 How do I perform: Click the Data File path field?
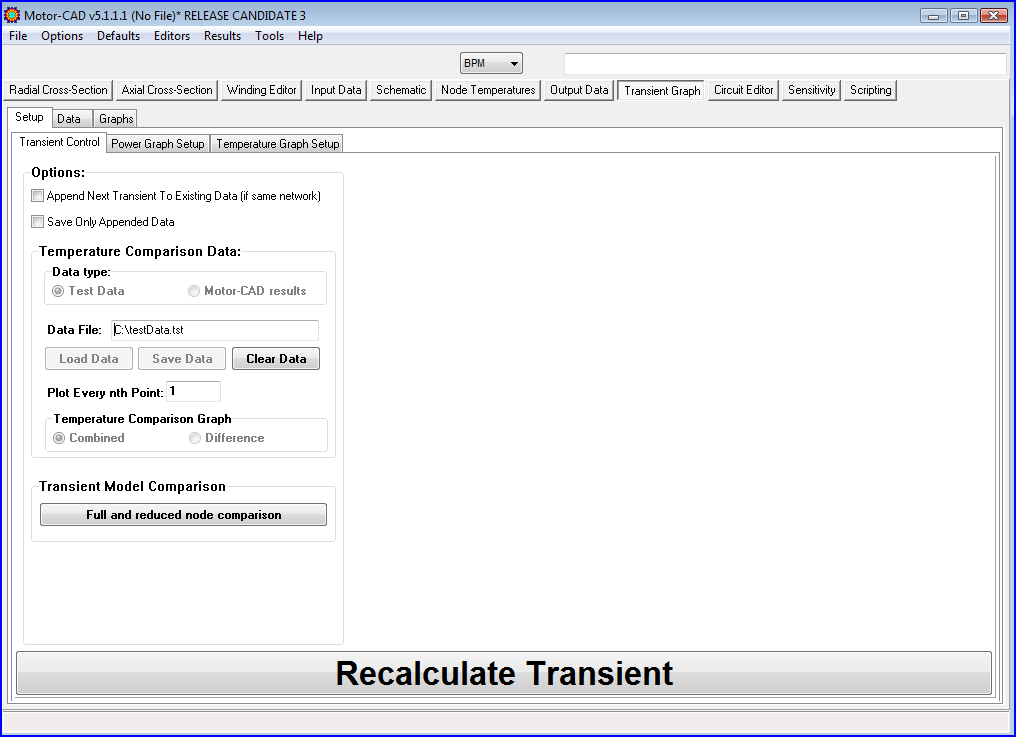coord(215,330)
